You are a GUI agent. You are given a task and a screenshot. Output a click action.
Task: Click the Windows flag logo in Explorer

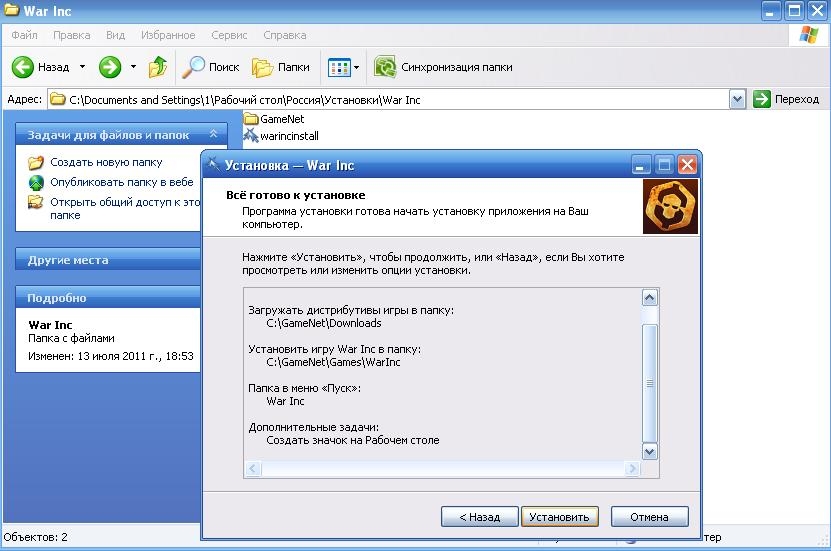pos(808,35)
